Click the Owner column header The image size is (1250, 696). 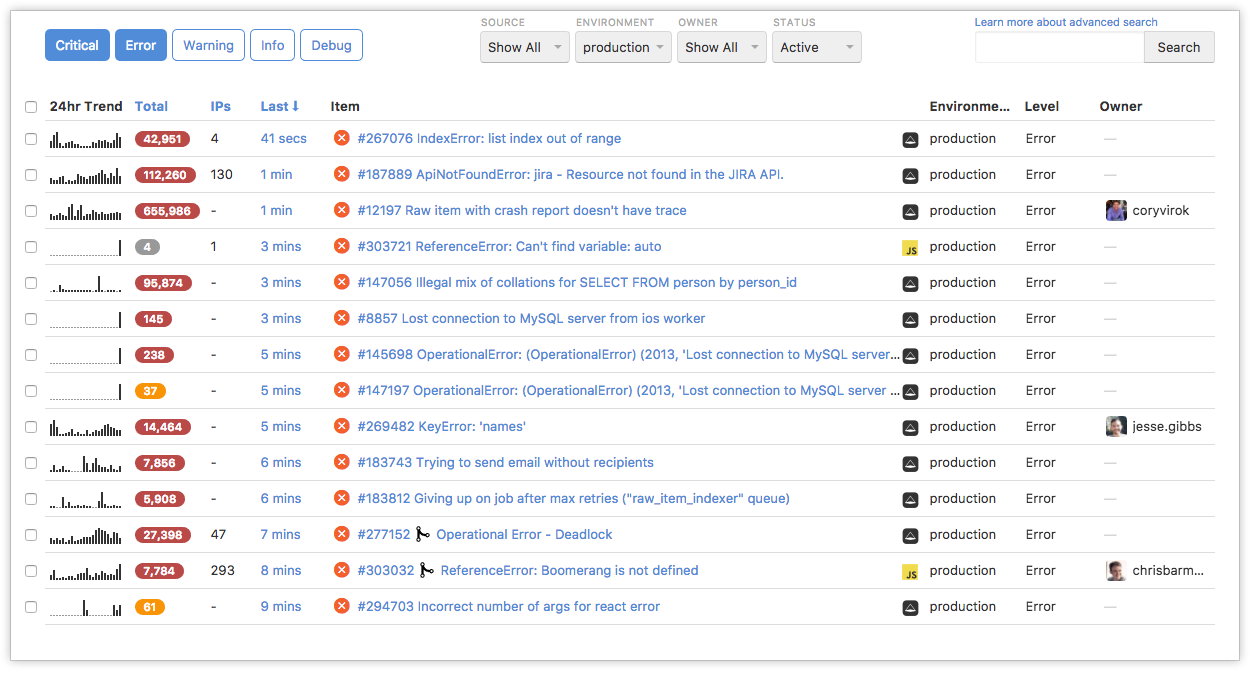[x=1121, y=106]
